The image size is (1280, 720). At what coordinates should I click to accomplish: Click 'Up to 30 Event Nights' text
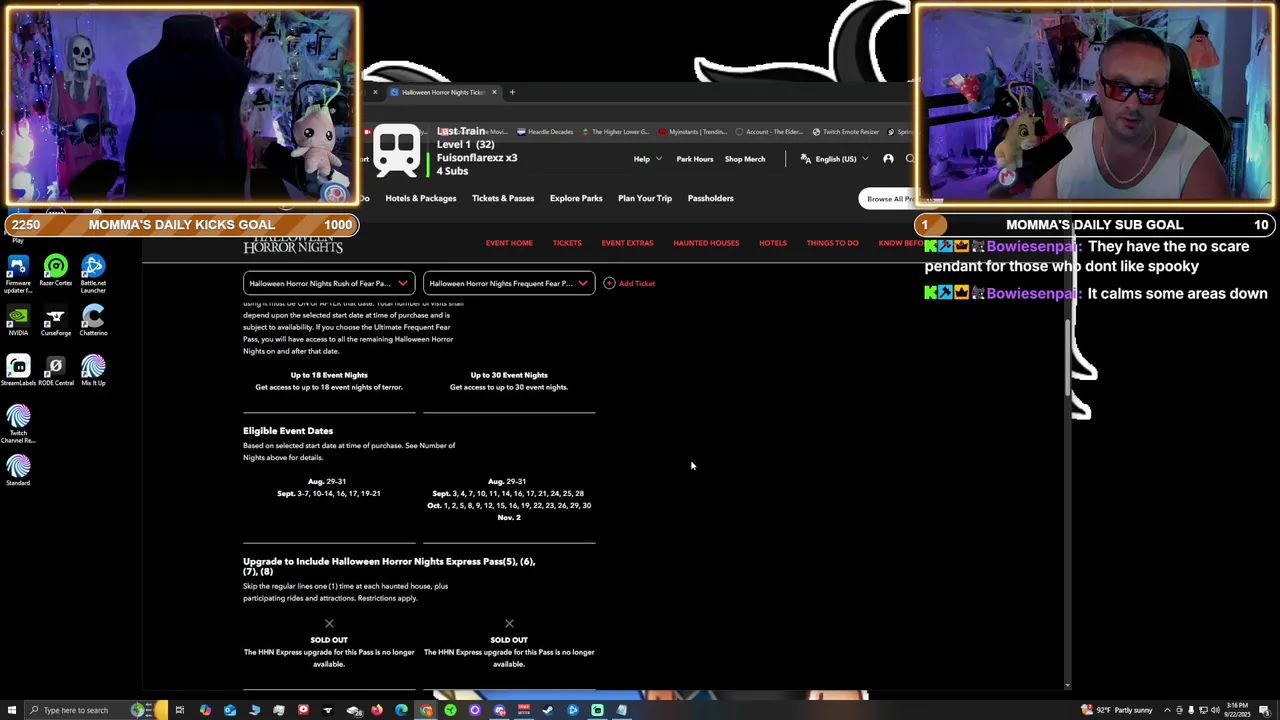click(509, 375)
